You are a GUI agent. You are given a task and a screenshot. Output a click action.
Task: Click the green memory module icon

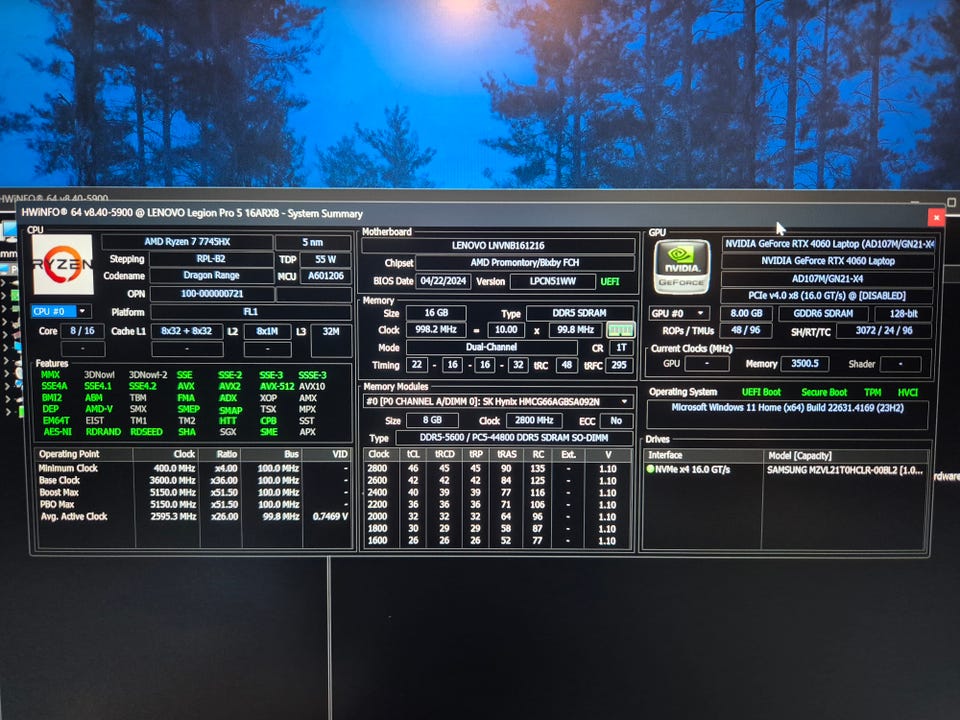(620, 331)
